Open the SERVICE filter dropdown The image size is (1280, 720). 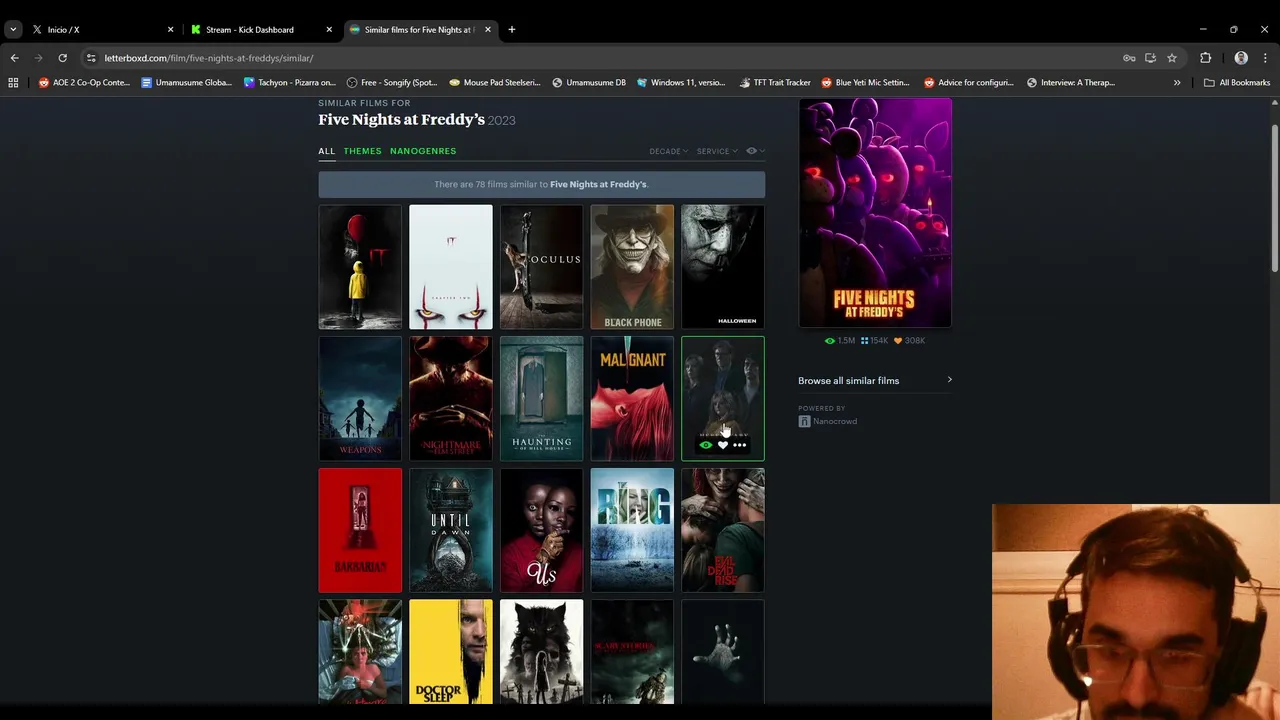717,151
